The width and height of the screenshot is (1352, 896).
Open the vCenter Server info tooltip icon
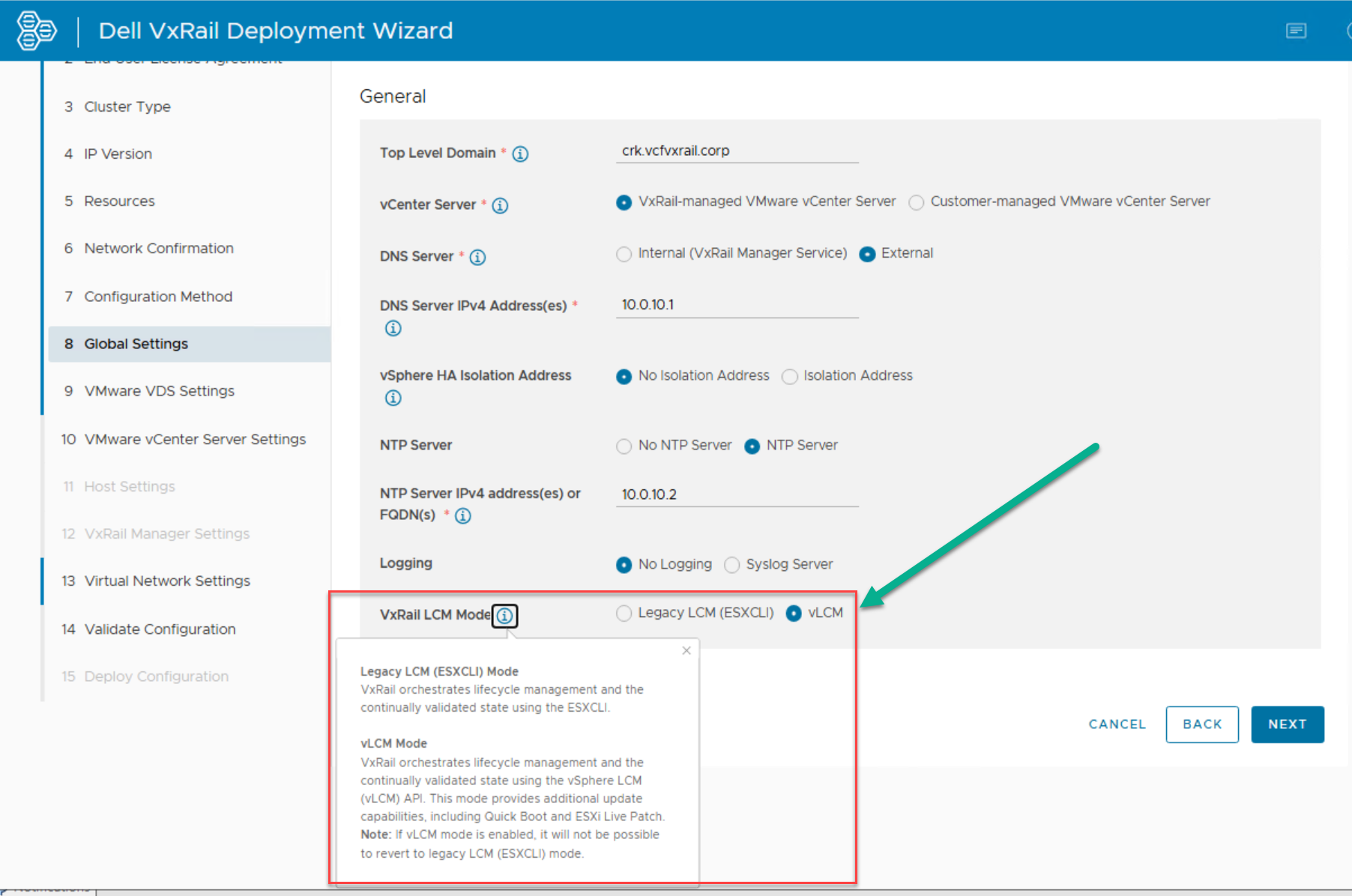(500, 205)
